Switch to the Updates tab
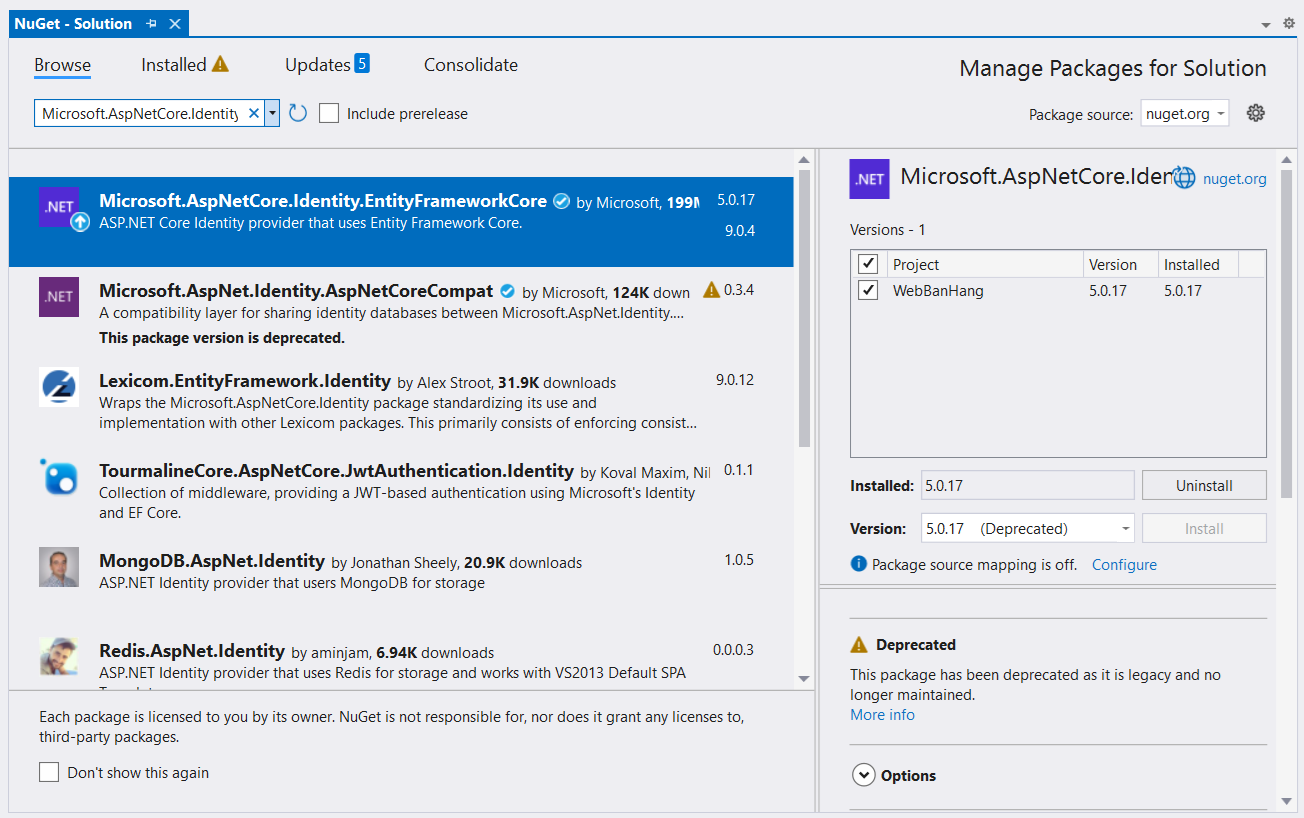 317,65
